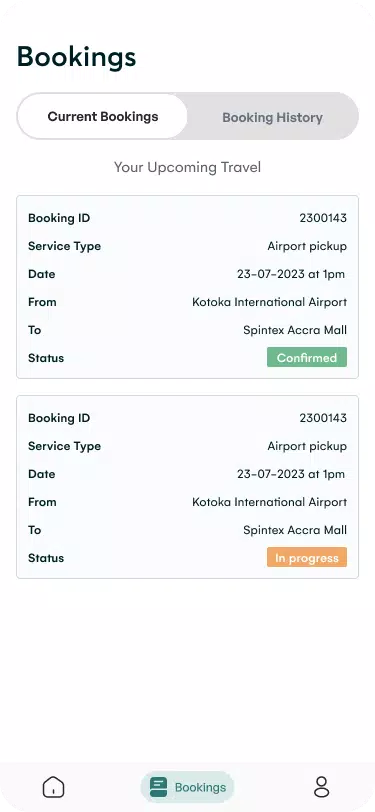Image resolution: width=375 pixels, height=812 pixels.
Task: Tap the Your Upcoming Travel subtitle
Action: point(188,167)
